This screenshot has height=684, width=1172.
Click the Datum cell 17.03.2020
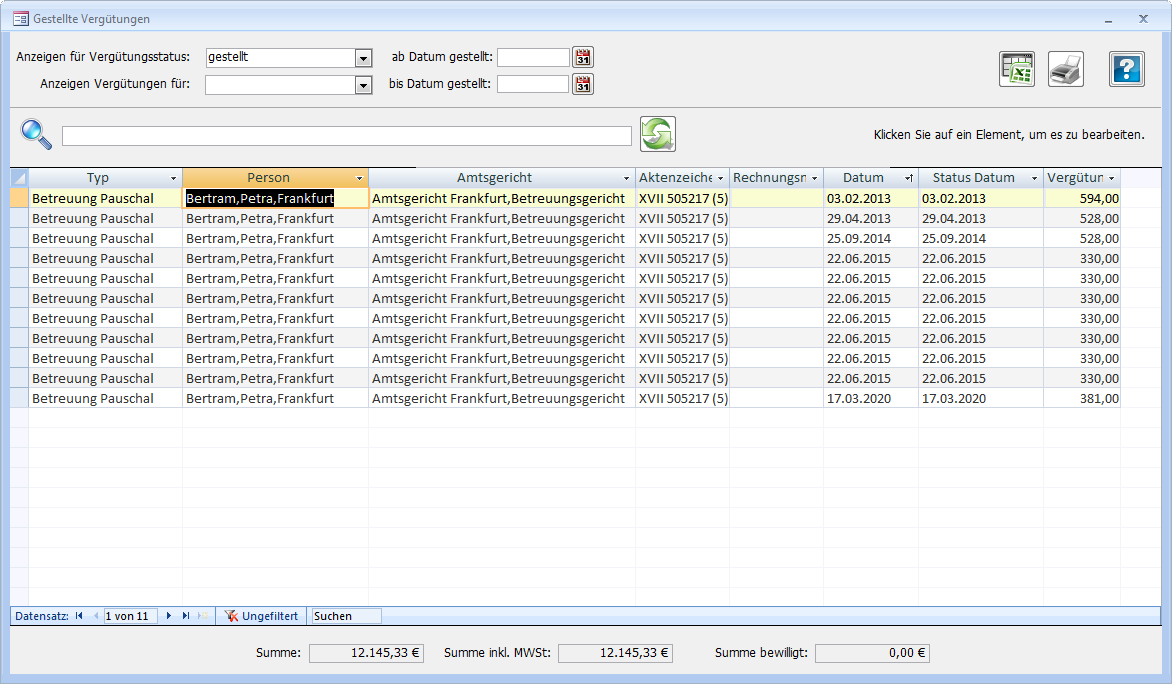coord(871,398)
